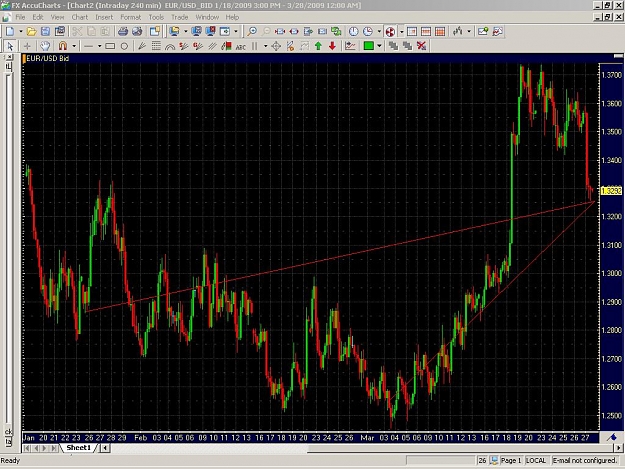Select the fan lines drawing tool

pos(142,46)
